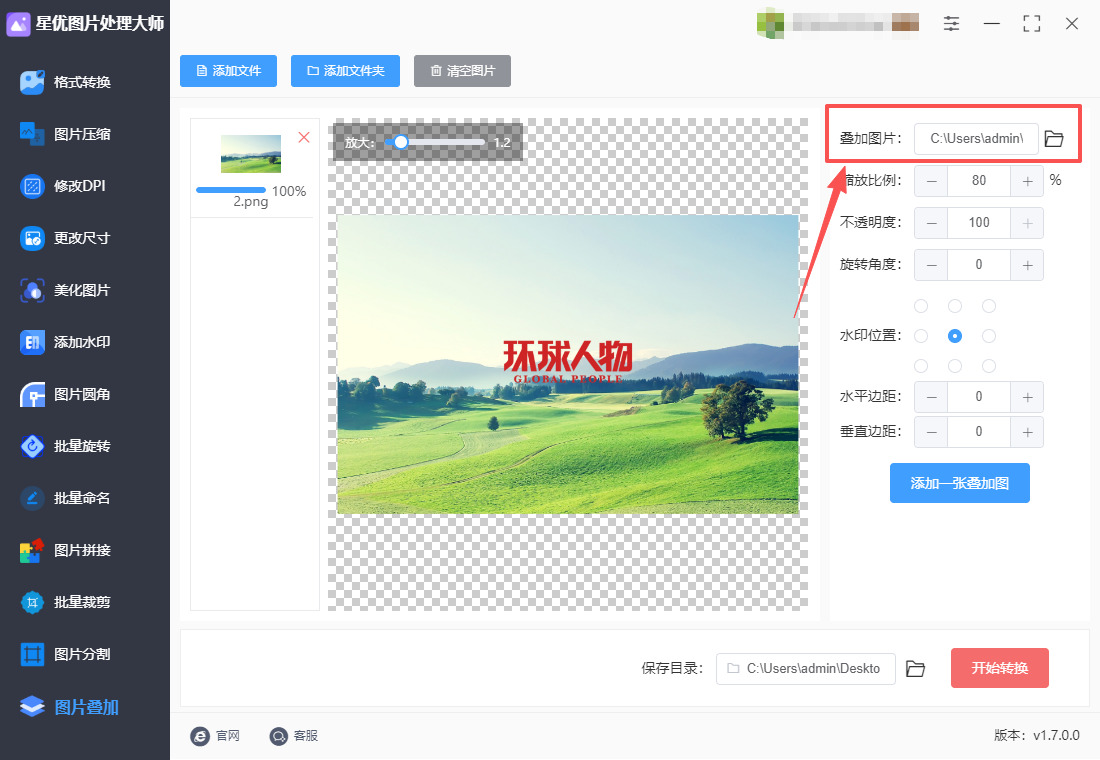1100x760 pixels.
Task: Open 图片圆角 rounded corners tool
Action: click(x=66, y=394)
